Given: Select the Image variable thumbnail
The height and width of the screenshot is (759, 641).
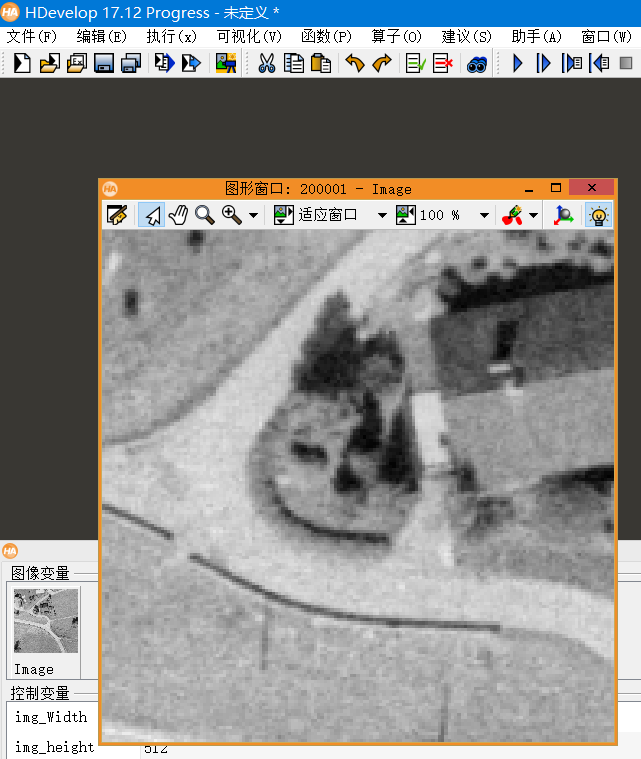Looking at the screenshot, I should 46,621.
